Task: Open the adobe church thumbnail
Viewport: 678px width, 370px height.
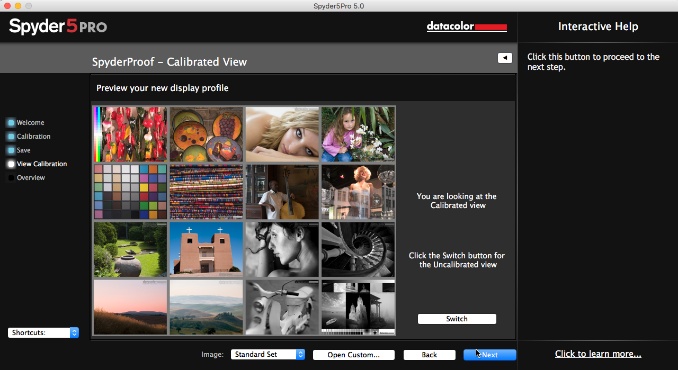Action: tap(206, 249)
